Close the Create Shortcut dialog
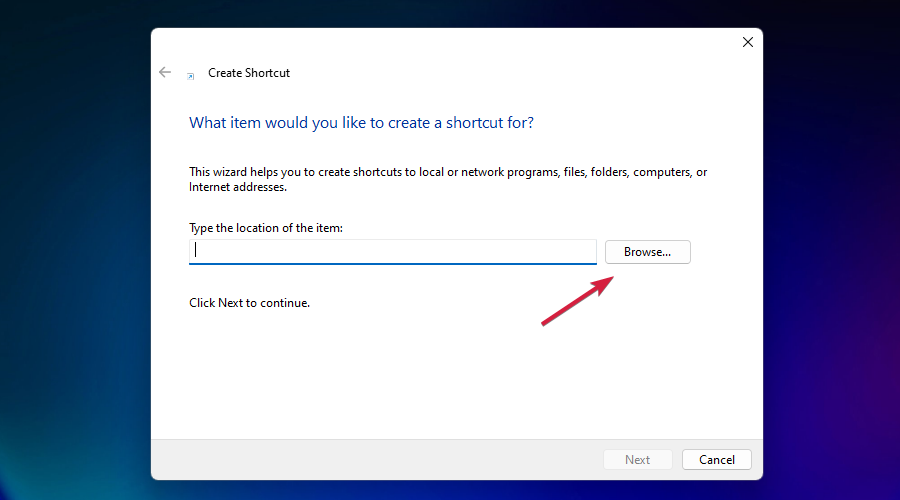The width and height of the screenshot is (900, 500). click(x=747, y=42)
